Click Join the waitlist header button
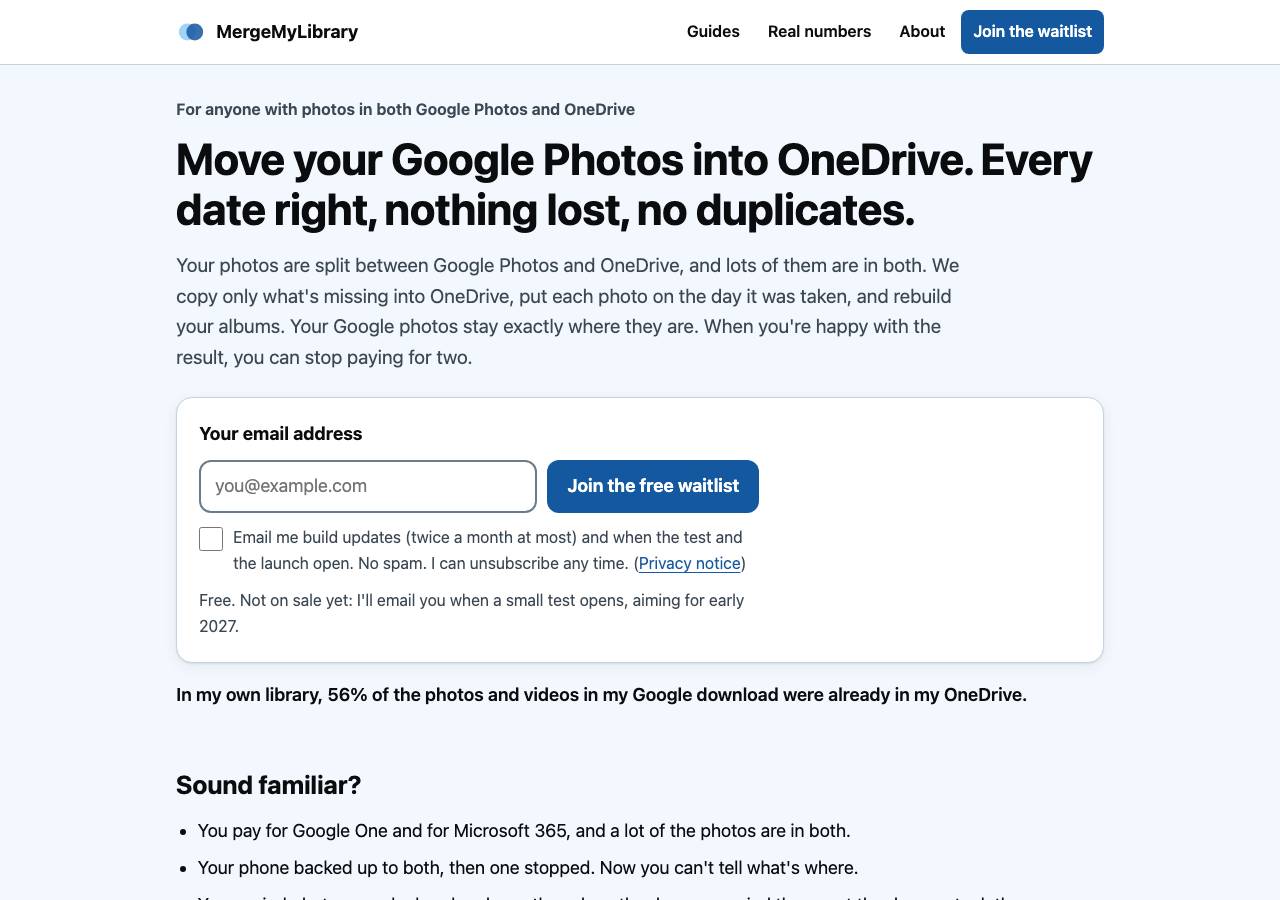The height and width of the screenshot is (900, 1280). [x=1032, y=32]
